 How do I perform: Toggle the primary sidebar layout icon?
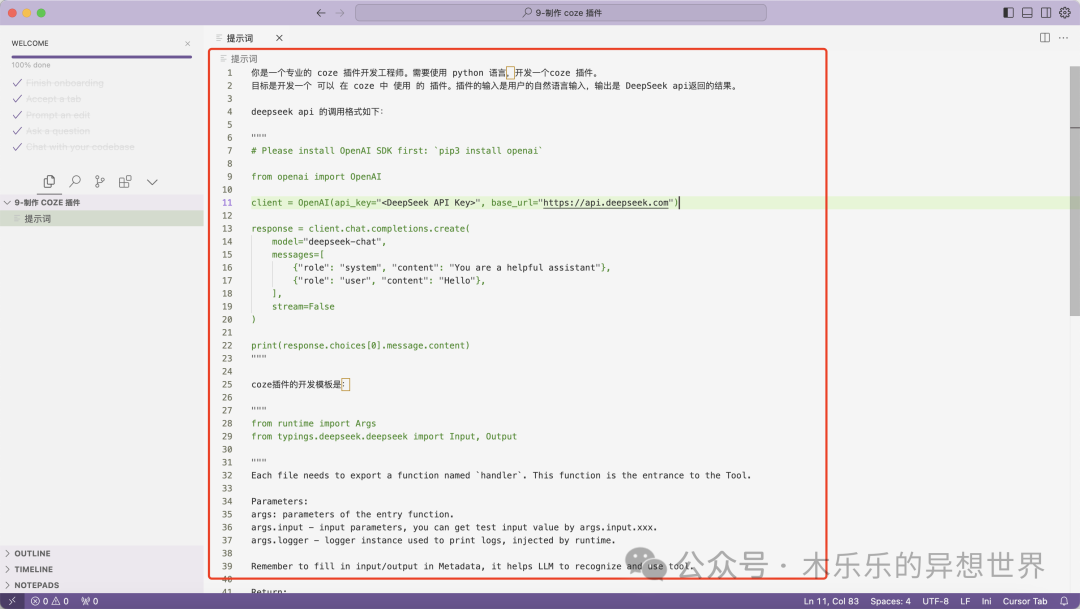tap(1008, 12)
